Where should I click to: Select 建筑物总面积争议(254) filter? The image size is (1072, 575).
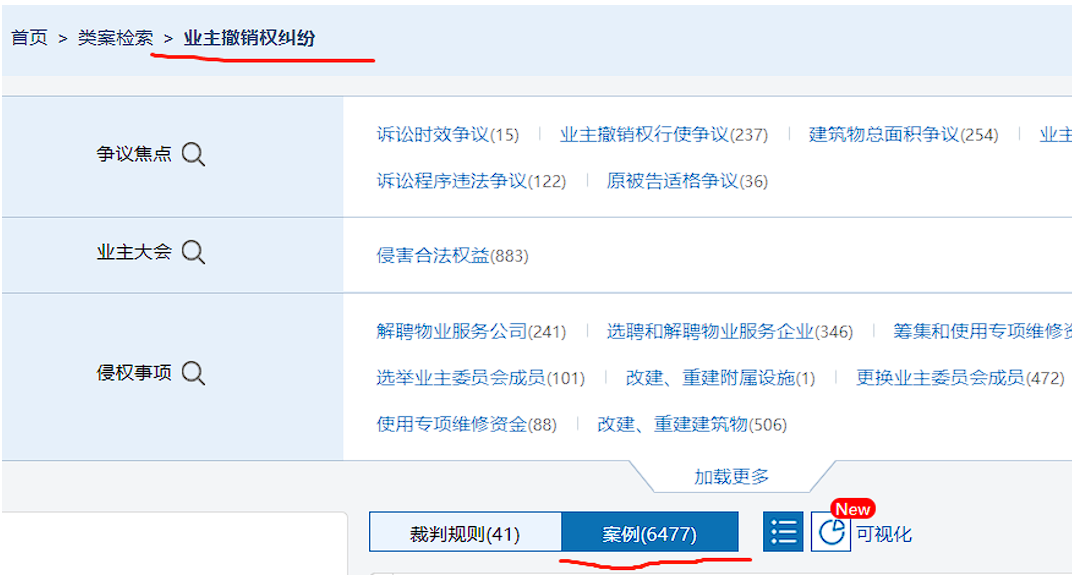tap(903, 134)
